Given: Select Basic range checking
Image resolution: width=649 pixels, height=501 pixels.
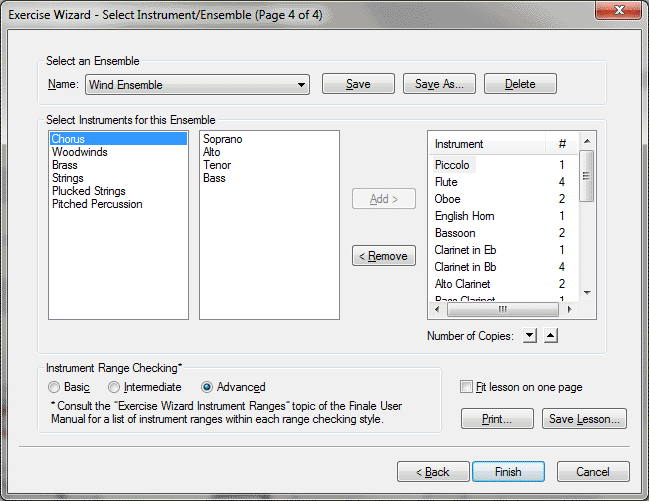Looking at the screenshot, I should pyautogui.click(x=69, y=387).
